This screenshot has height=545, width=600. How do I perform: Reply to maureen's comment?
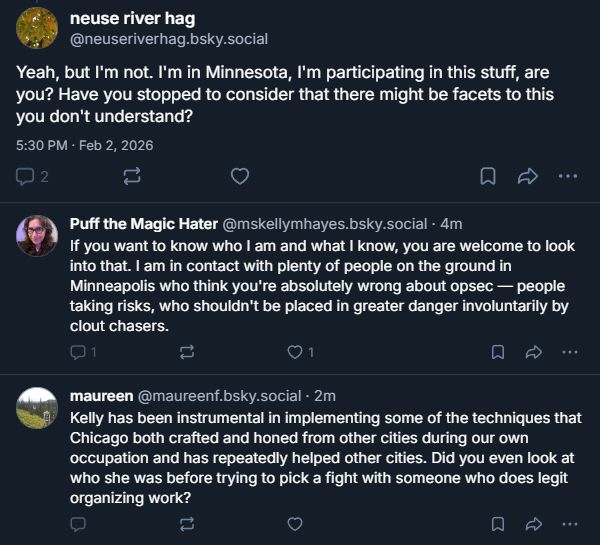79,523
